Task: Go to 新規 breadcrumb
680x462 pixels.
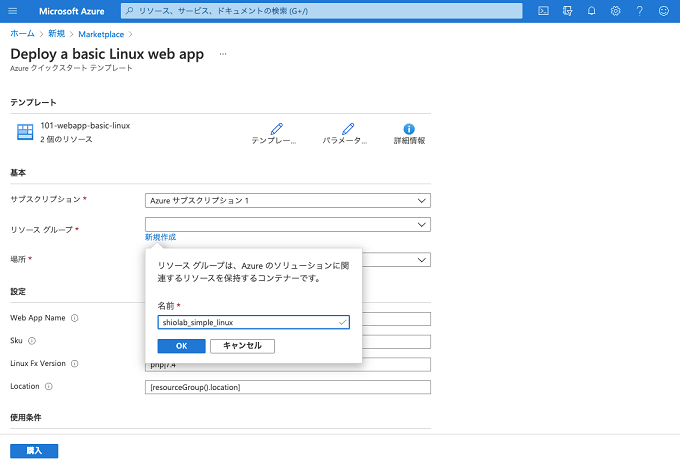Action: point(56,34)
